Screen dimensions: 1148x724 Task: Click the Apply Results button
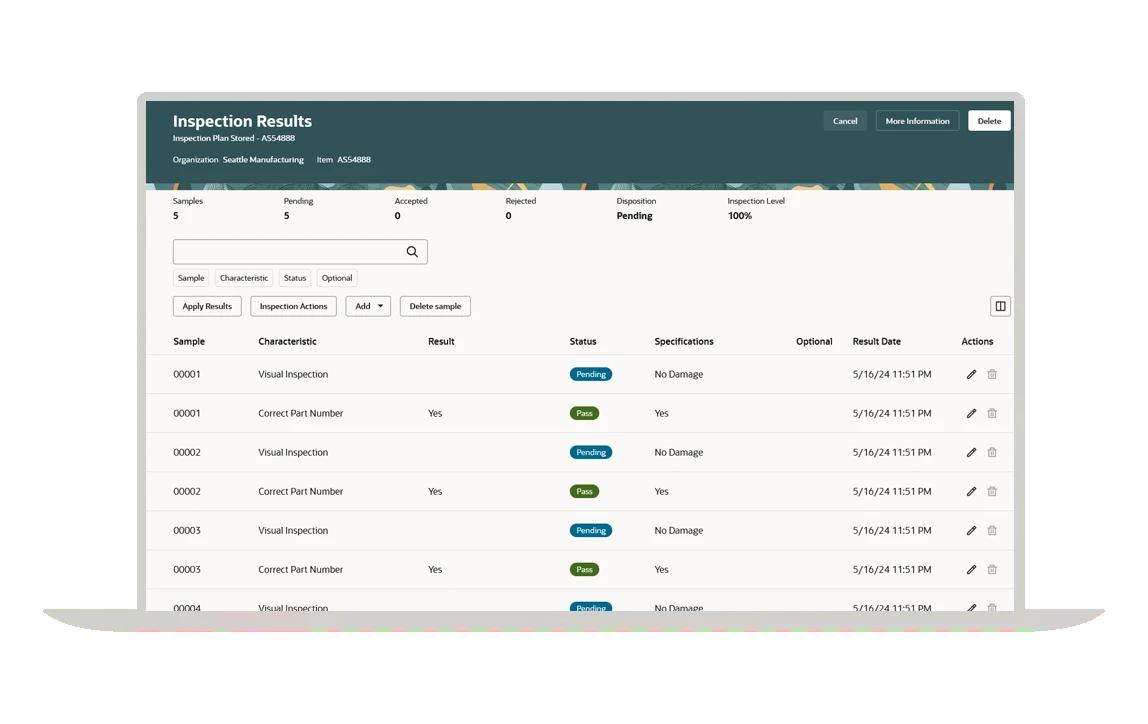tap(207, 307)
